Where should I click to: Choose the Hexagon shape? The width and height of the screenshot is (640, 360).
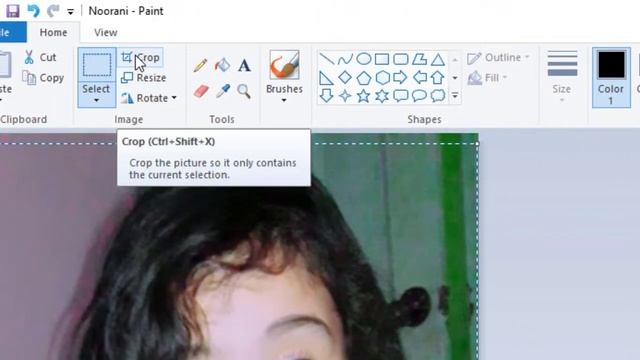pos(382,78)
